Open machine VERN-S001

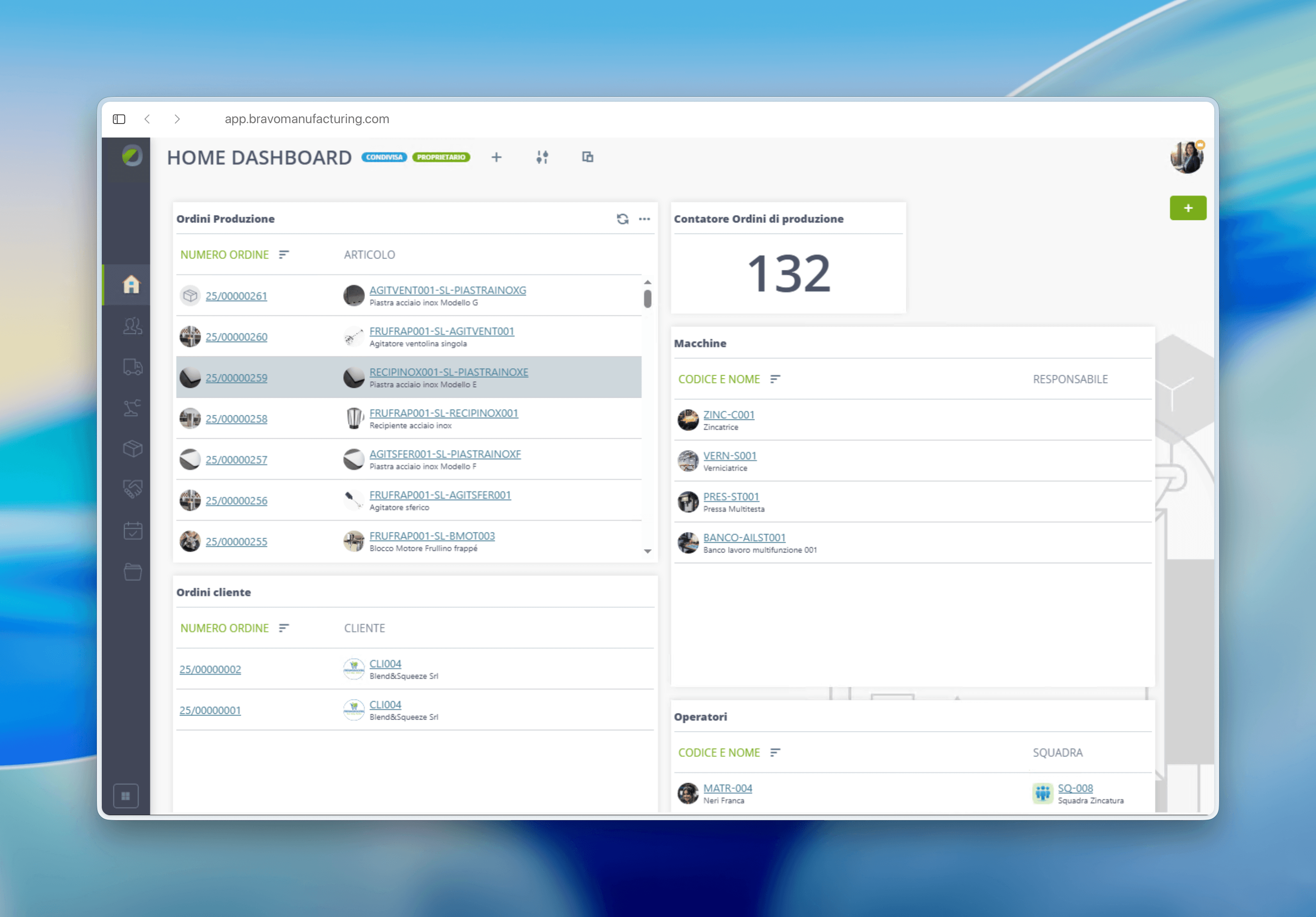tap(730, 456)
